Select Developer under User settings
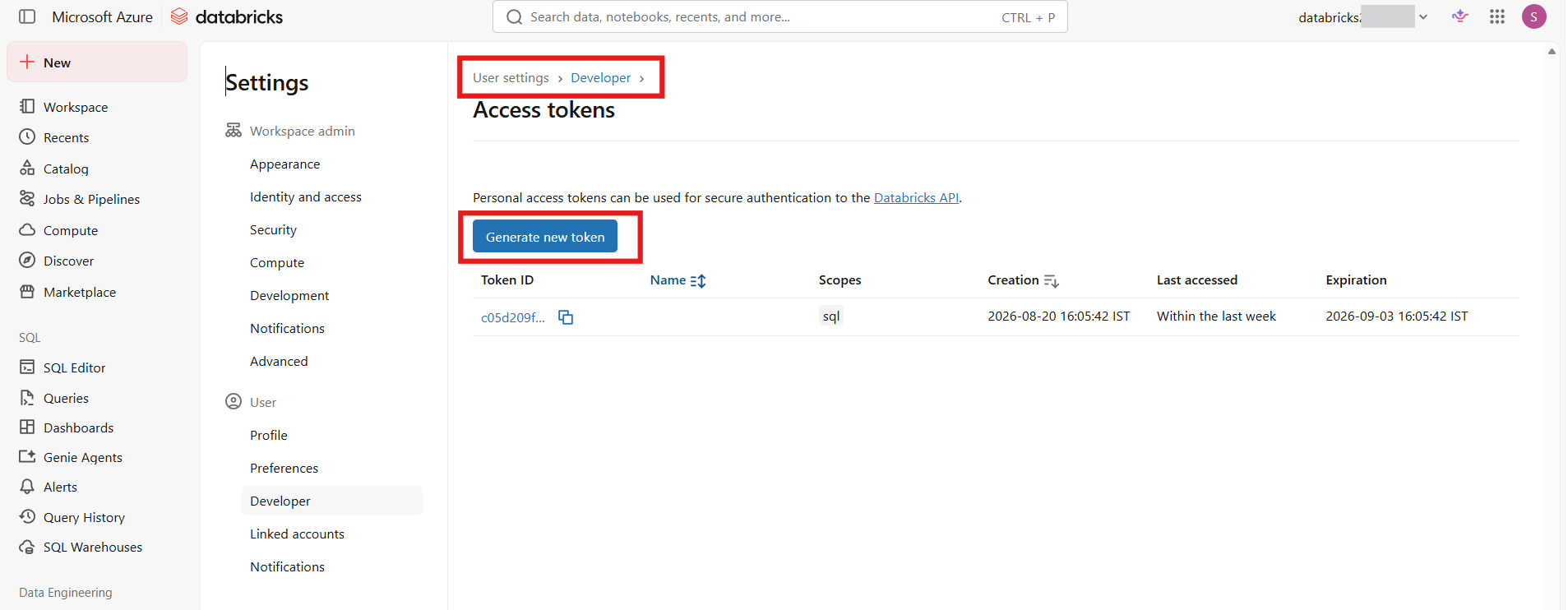The height and width of the screenshot is (610, 1568). (331, 501)
